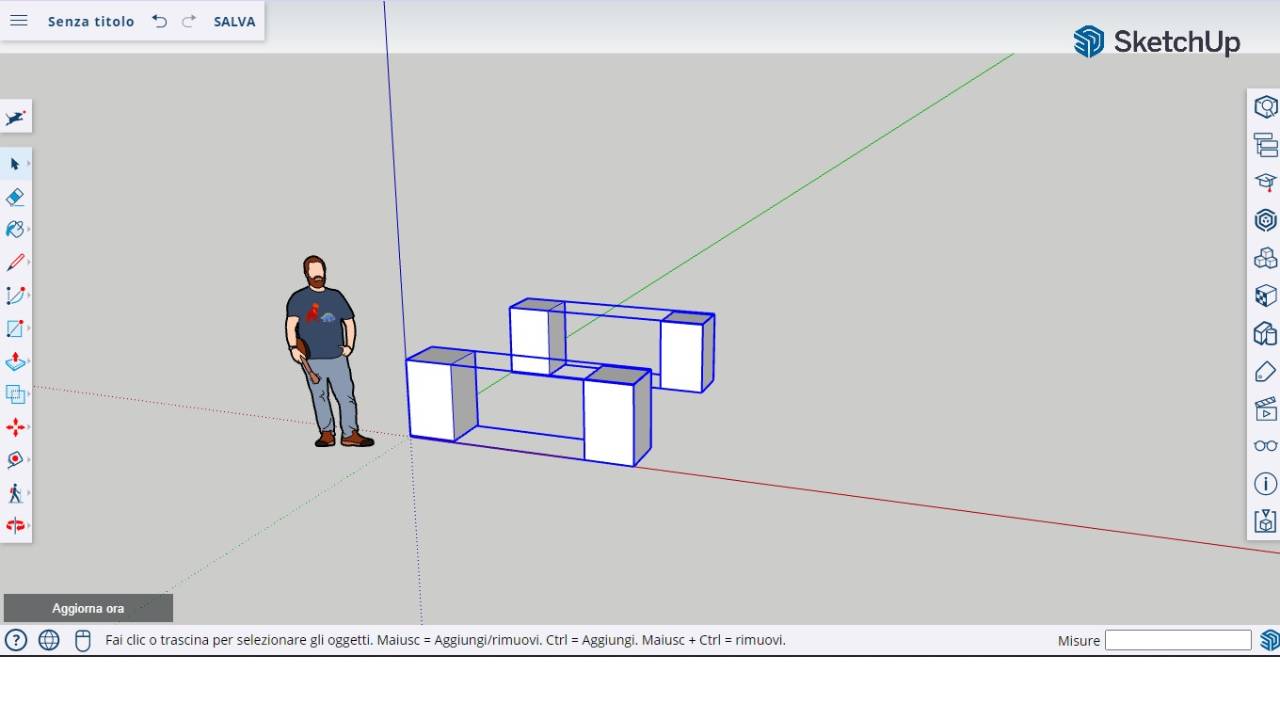This screenshot has width=1280, height=720.
Task: Select the Rotate tool
Action: [x=15, y=460]
